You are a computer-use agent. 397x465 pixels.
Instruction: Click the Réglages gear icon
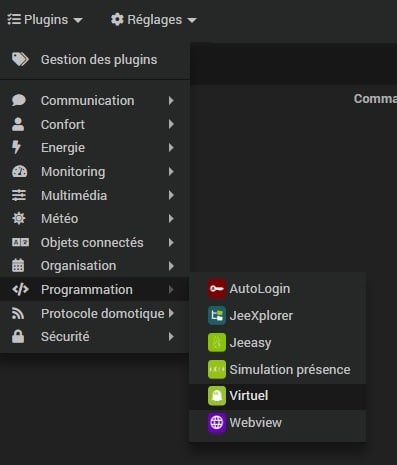click(x=117, y=19)
